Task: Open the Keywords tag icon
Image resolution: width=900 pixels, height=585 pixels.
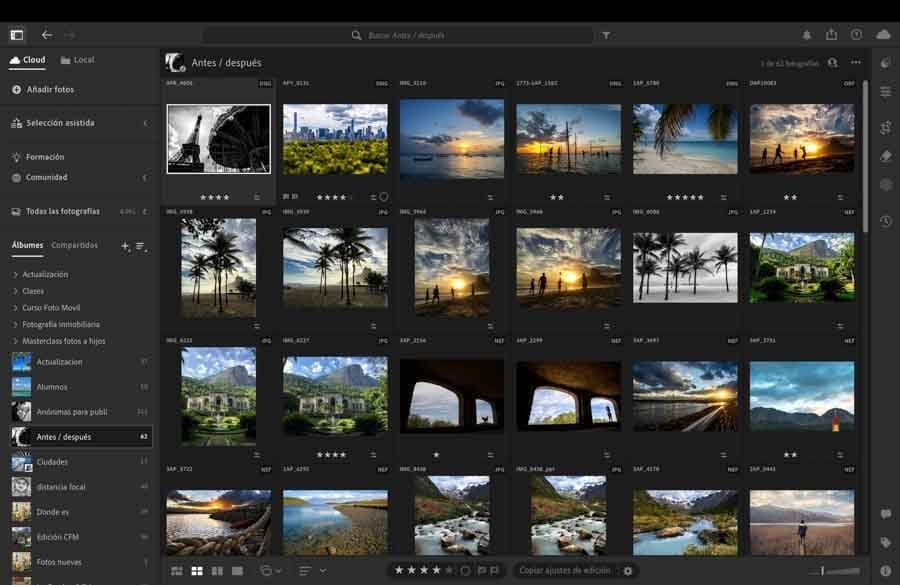Action: pos(885,542)
